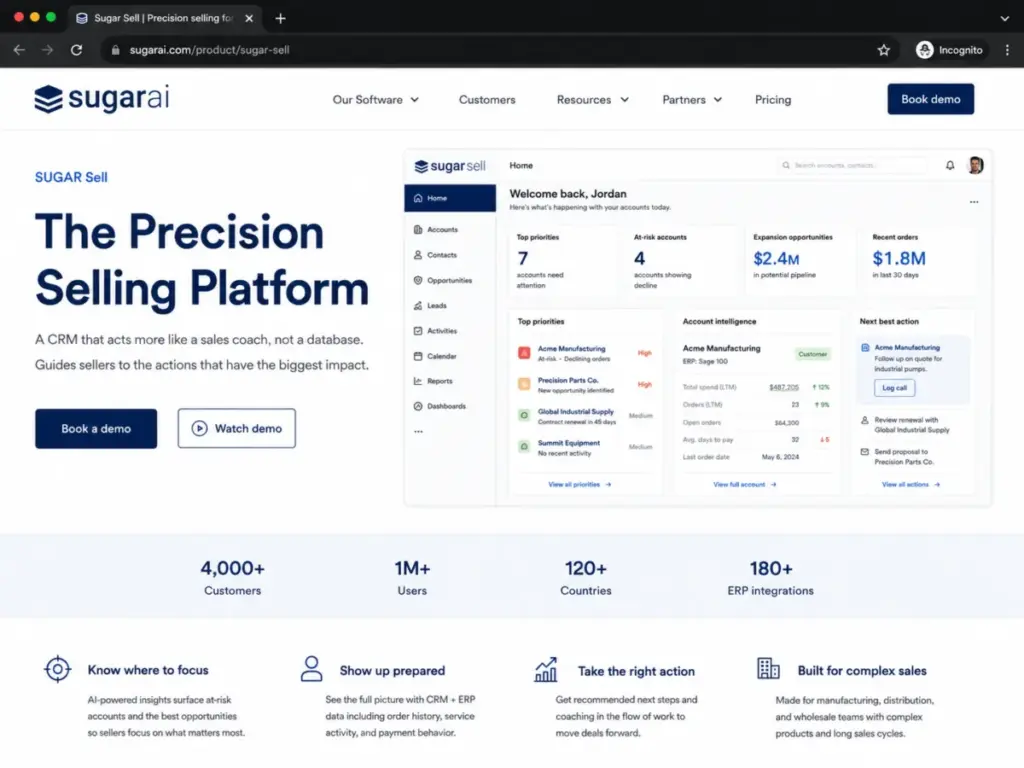Open the Customers nav link
This screenshot has width=1024, height=768.
[x=487, y=100]
